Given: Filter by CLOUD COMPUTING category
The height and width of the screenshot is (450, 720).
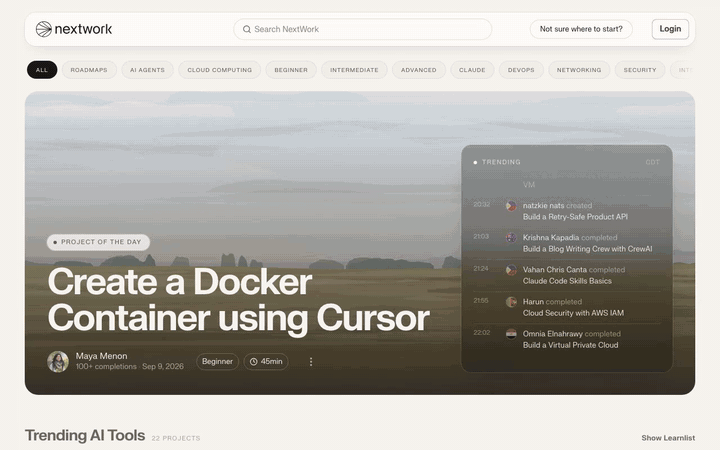Looking at the screenshot, I should (x=219, y=70).
